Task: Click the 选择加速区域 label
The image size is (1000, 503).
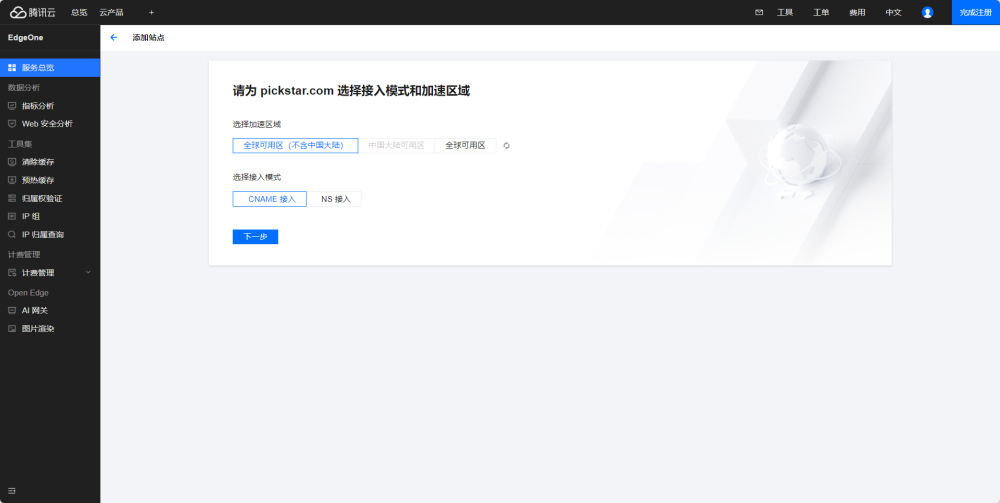Action: click(x=256, y=124)
